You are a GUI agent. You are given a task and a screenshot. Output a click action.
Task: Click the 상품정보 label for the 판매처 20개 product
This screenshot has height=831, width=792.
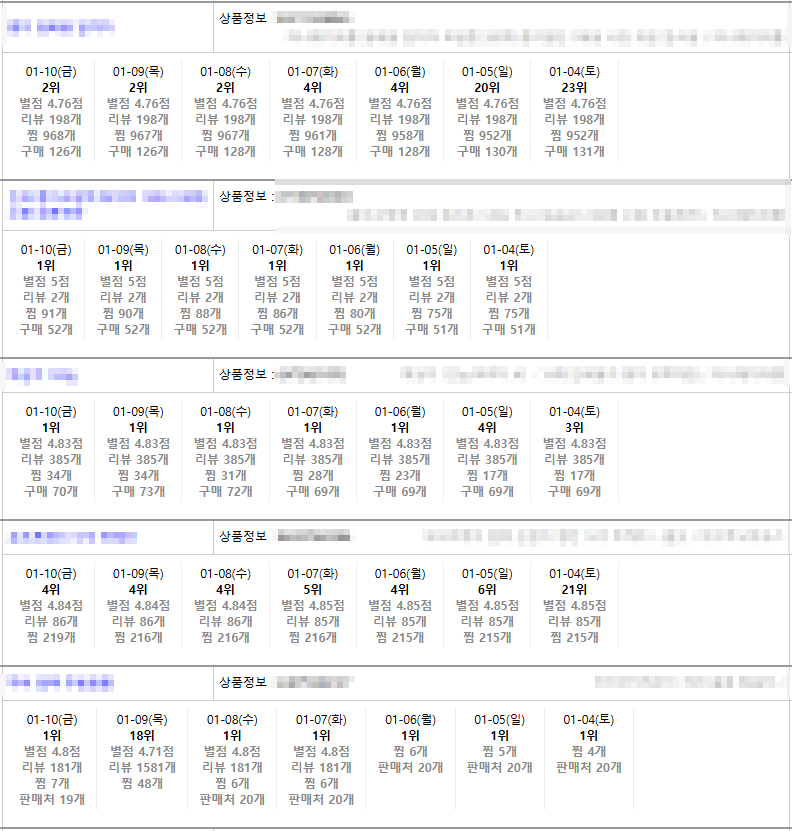point(243,682)
